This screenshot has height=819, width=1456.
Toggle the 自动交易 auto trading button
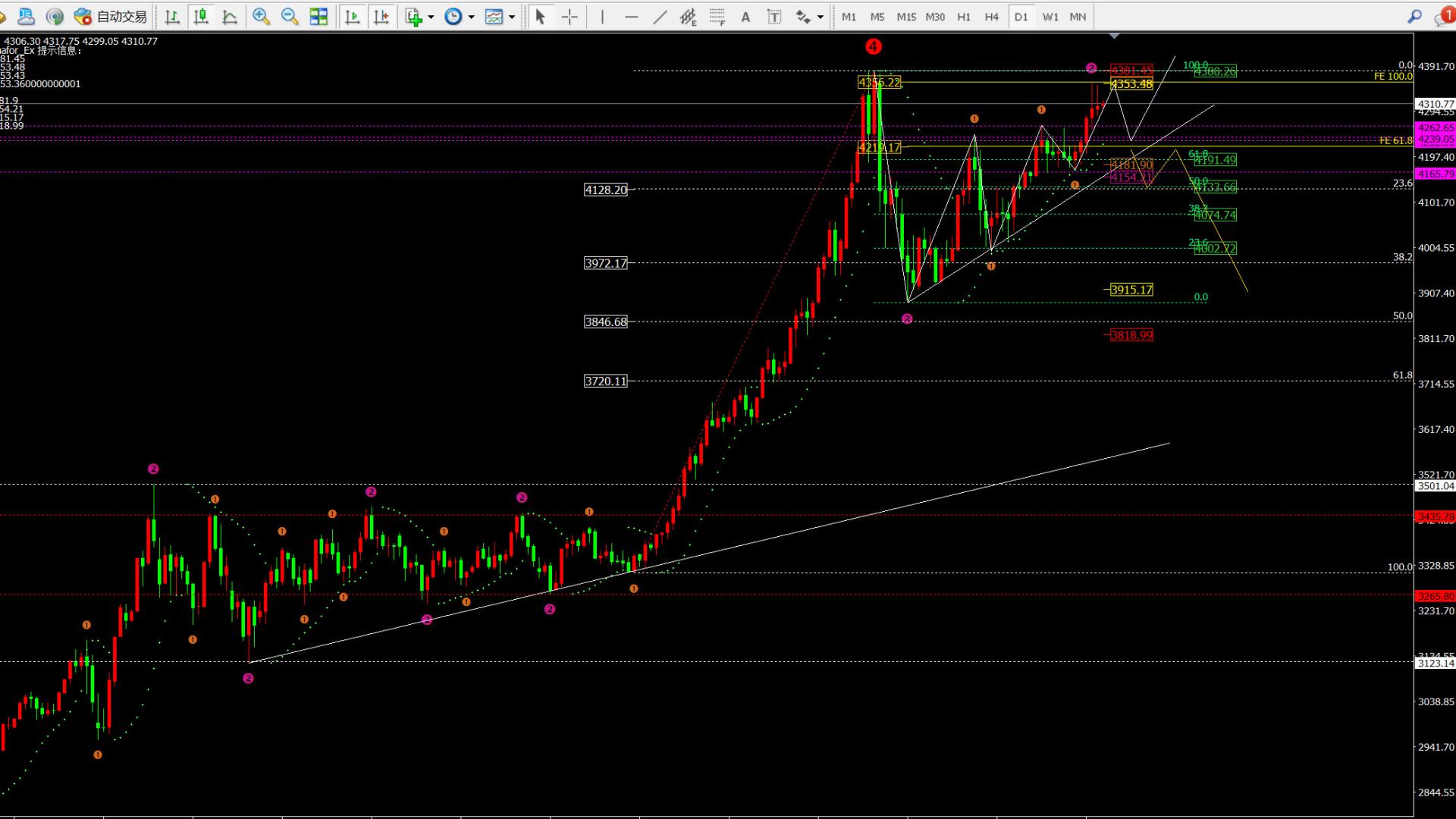[111, 17]
